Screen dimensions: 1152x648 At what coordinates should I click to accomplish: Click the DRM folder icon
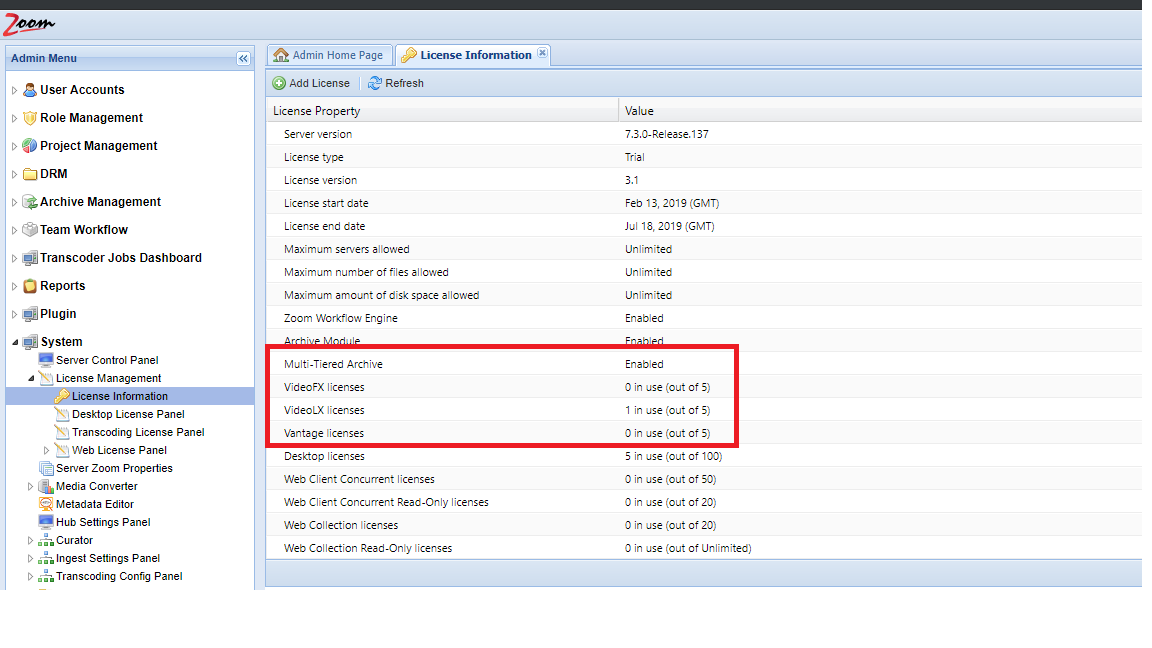coord(30,173)
